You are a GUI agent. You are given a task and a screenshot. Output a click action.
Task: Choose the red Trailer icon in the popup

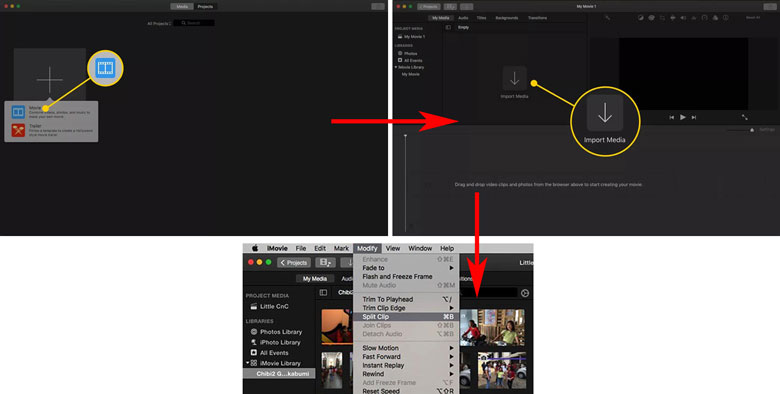18,130
